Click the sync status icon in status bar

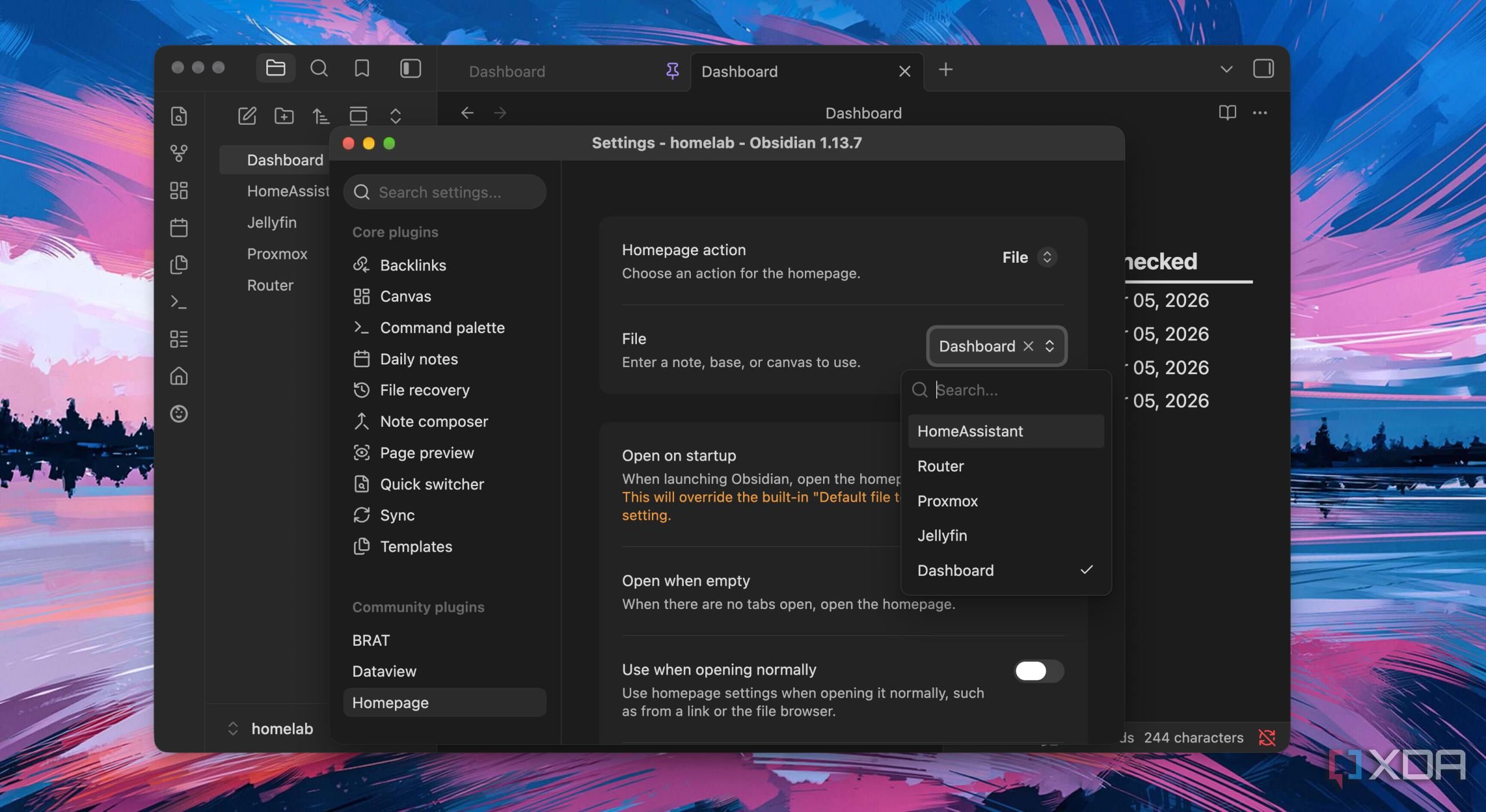click(x=1267, y=737)
